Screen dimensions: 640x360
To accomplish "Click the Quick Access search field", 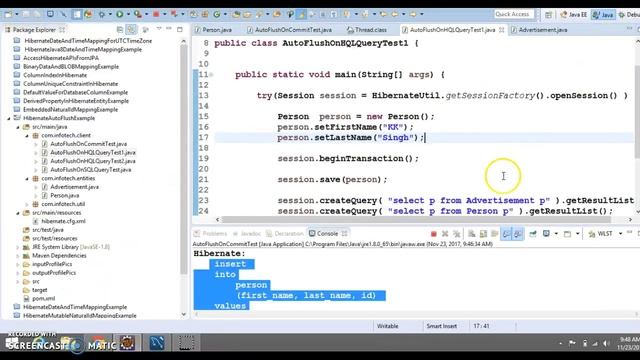I will pos(513,14).
